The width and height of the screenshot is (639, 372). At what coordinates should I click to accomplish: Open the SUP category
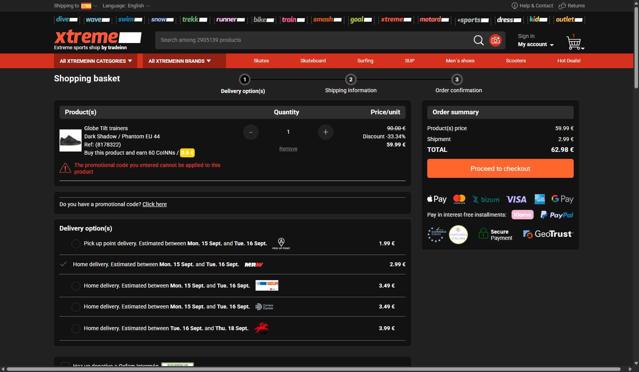410,61
